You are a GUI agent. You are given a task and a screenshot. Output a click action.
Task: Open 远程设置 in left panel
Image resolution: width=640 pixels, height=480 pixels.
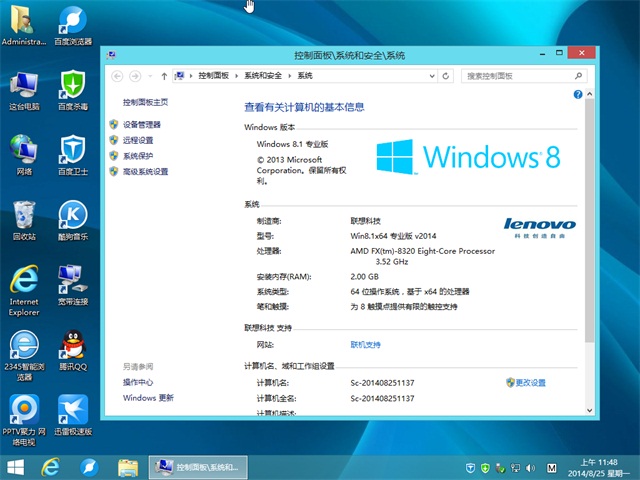click(138, 141)
